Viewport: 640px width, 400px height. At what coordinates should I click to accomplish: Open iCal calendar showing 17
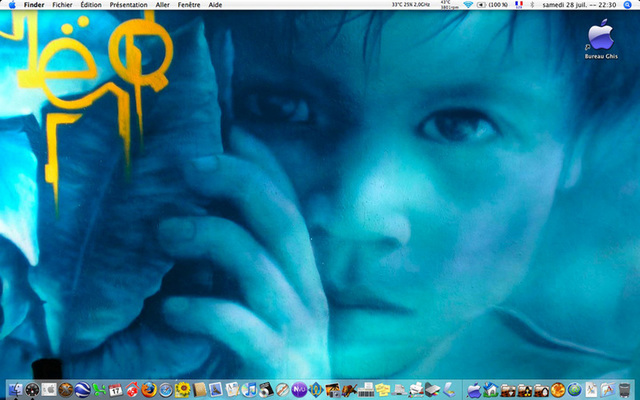(x=116, y=390)
